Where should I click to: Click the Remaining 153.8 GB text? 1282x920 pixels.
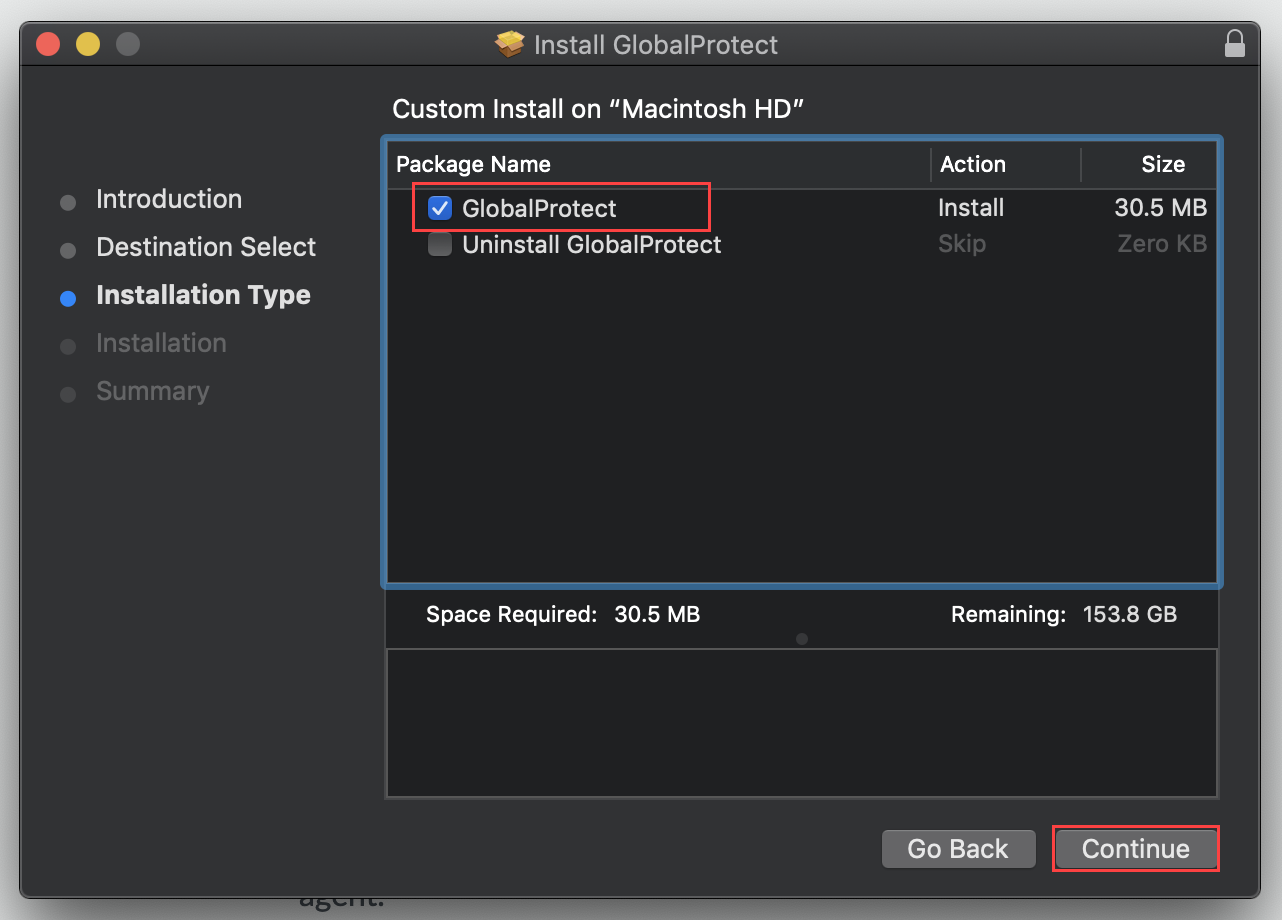click(x=1064, y=614)
